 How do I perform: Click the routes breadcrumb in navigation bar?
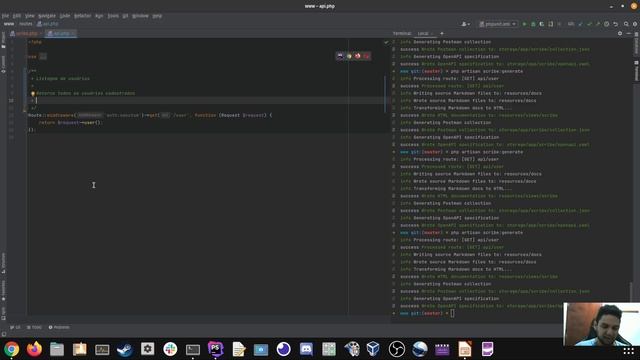coord(25,24)
